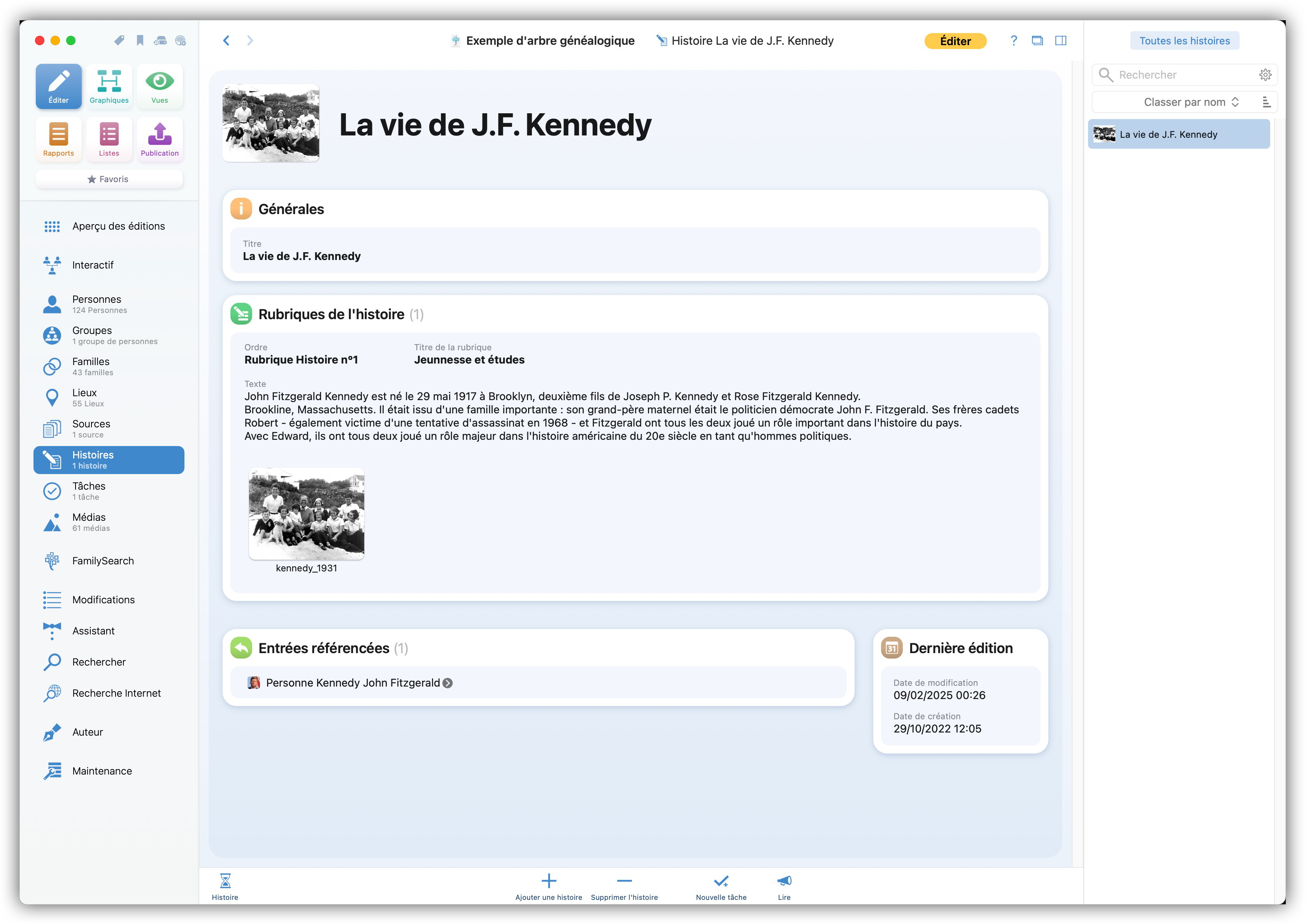Open Sources in the sidebar
The height and width of the screenshot is (924, 1306).
[x=109, y=430]
